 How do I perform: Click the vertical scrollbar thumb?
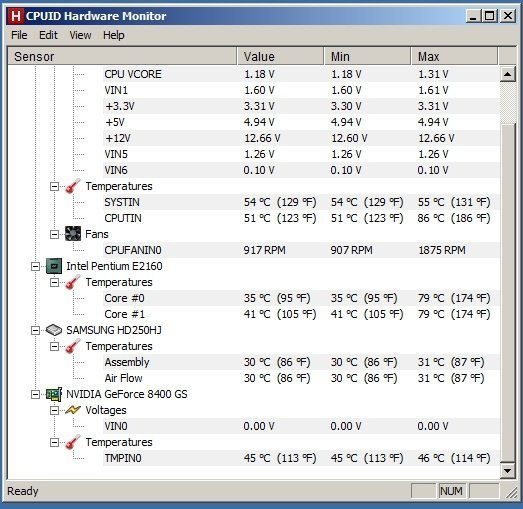(x=507, y=292)
